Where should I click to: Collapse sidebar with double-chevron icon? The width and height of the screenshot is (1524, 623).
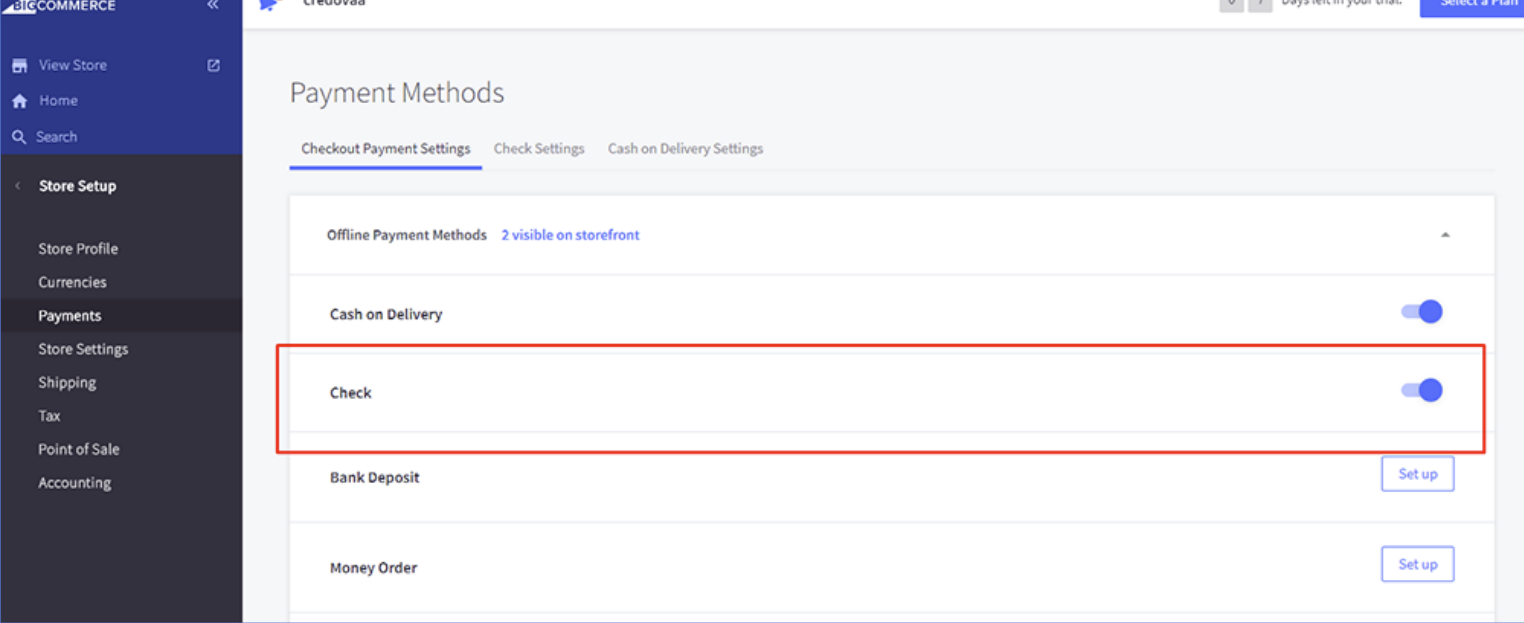212,6
